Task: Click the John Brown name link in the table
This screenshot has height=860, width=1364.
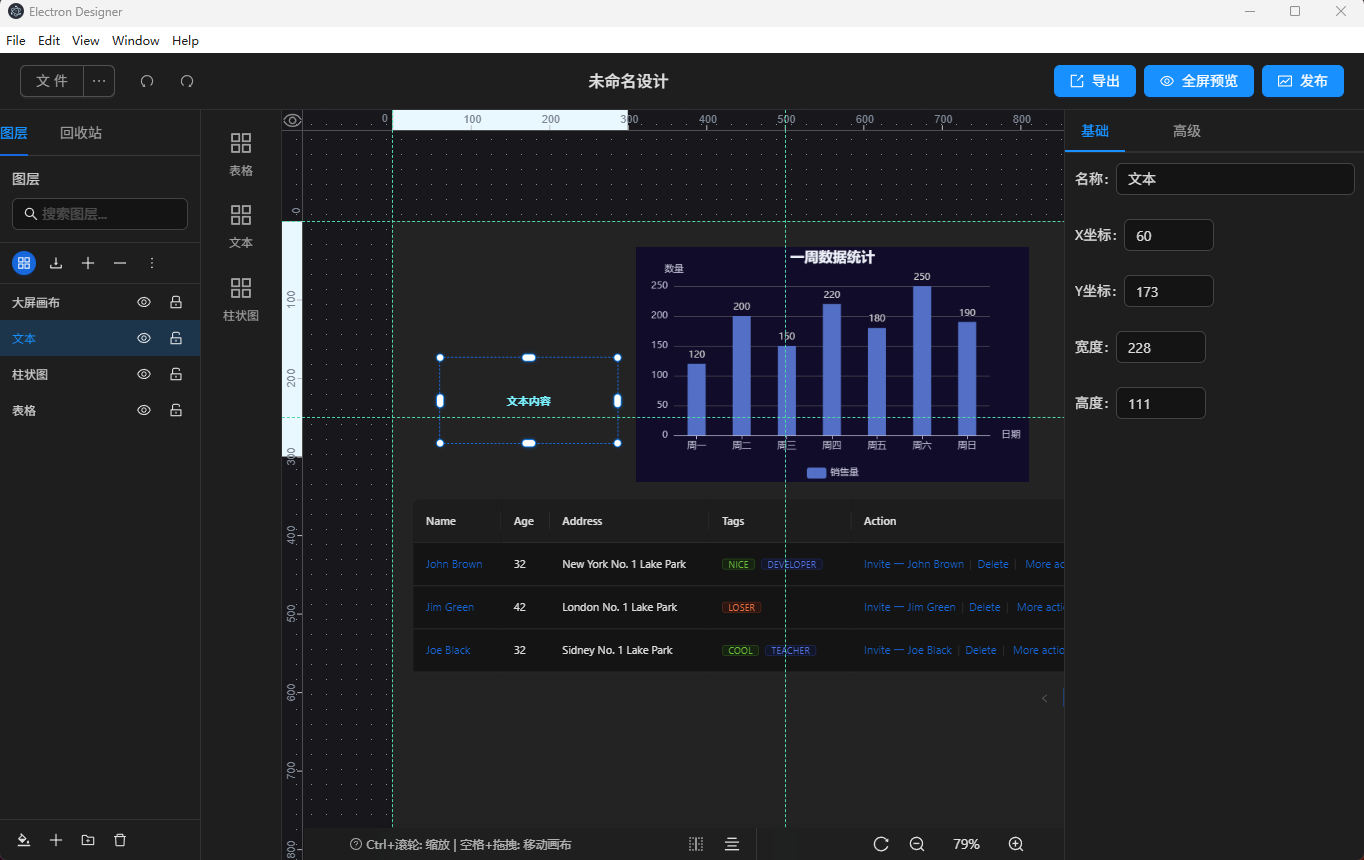Action: point(454,564)
